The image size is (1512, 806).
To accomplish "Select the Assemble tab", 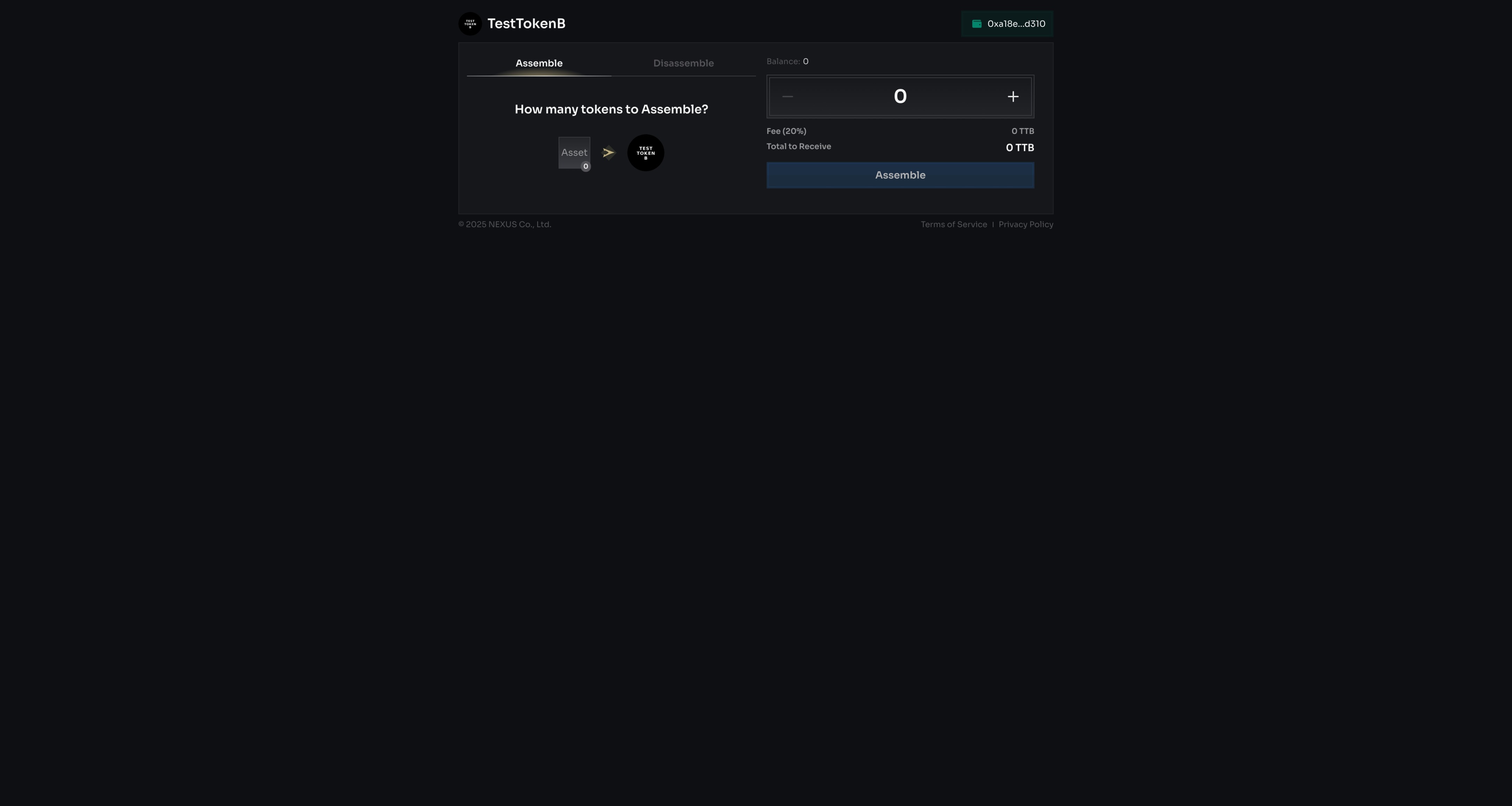I will point(539,63).
